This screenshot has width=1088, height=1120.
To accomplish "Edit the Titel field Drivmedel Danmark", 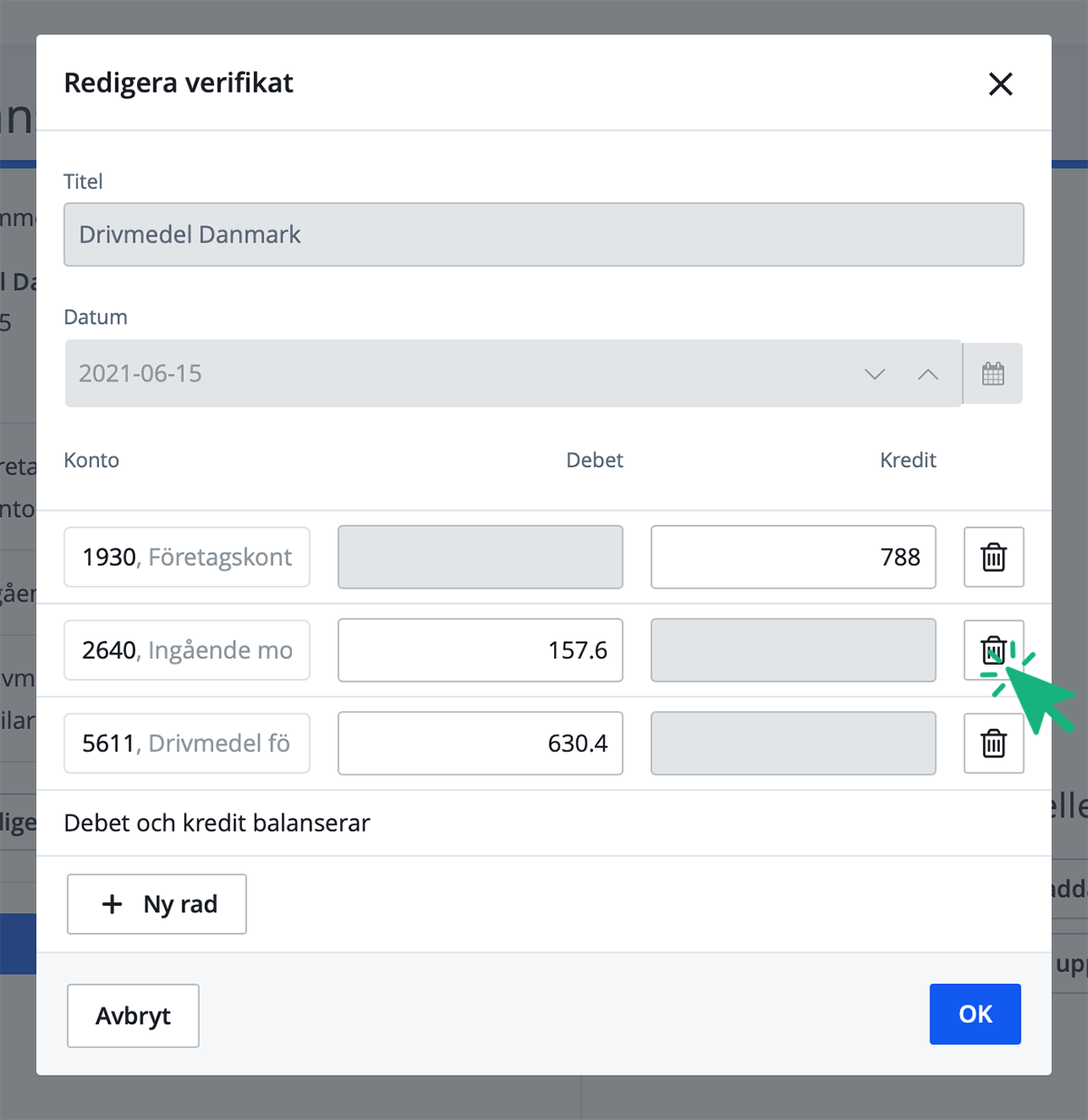I will pos(544,235).
